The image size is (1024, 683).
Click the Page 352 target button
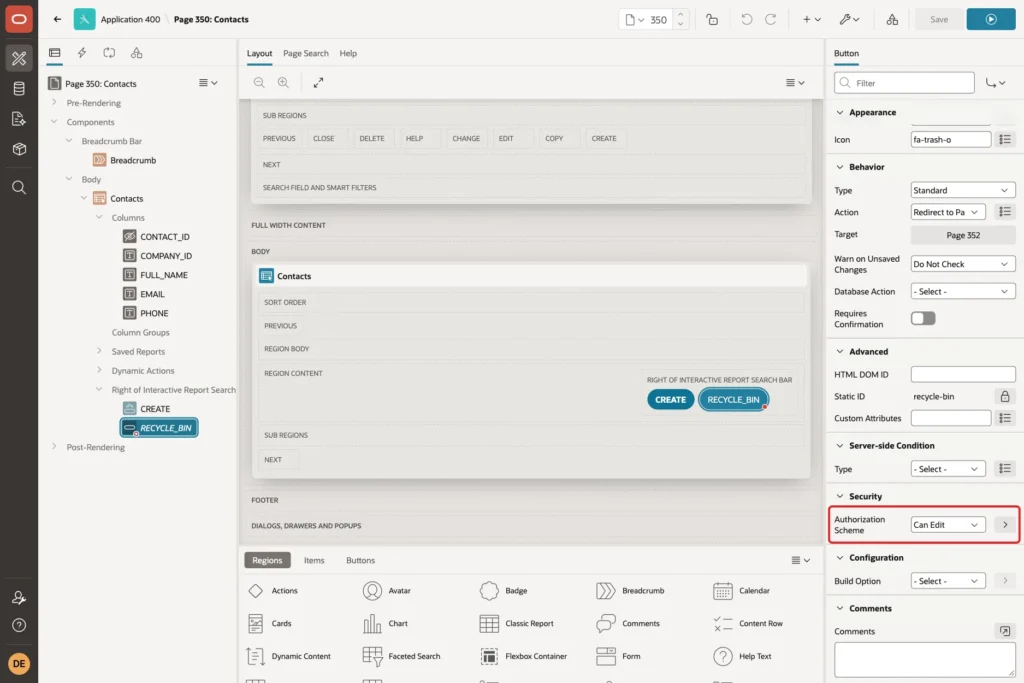coord(963,235)
